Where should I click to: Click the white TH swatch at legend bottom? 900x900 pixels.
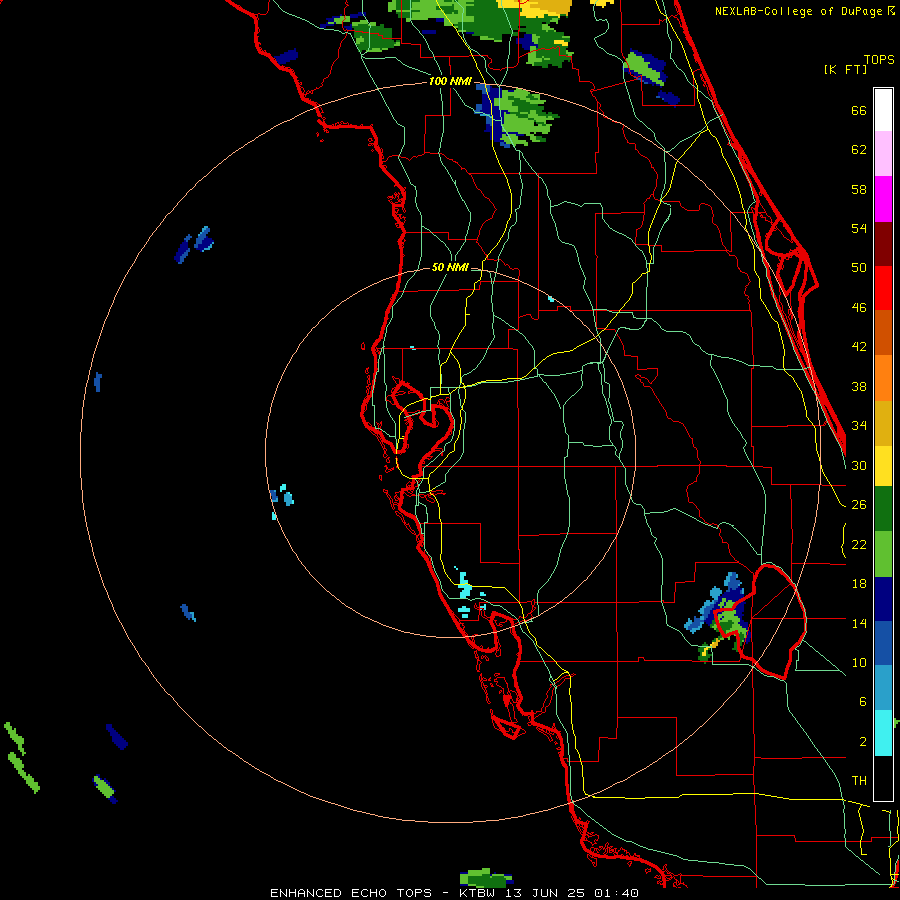[883, 778]
